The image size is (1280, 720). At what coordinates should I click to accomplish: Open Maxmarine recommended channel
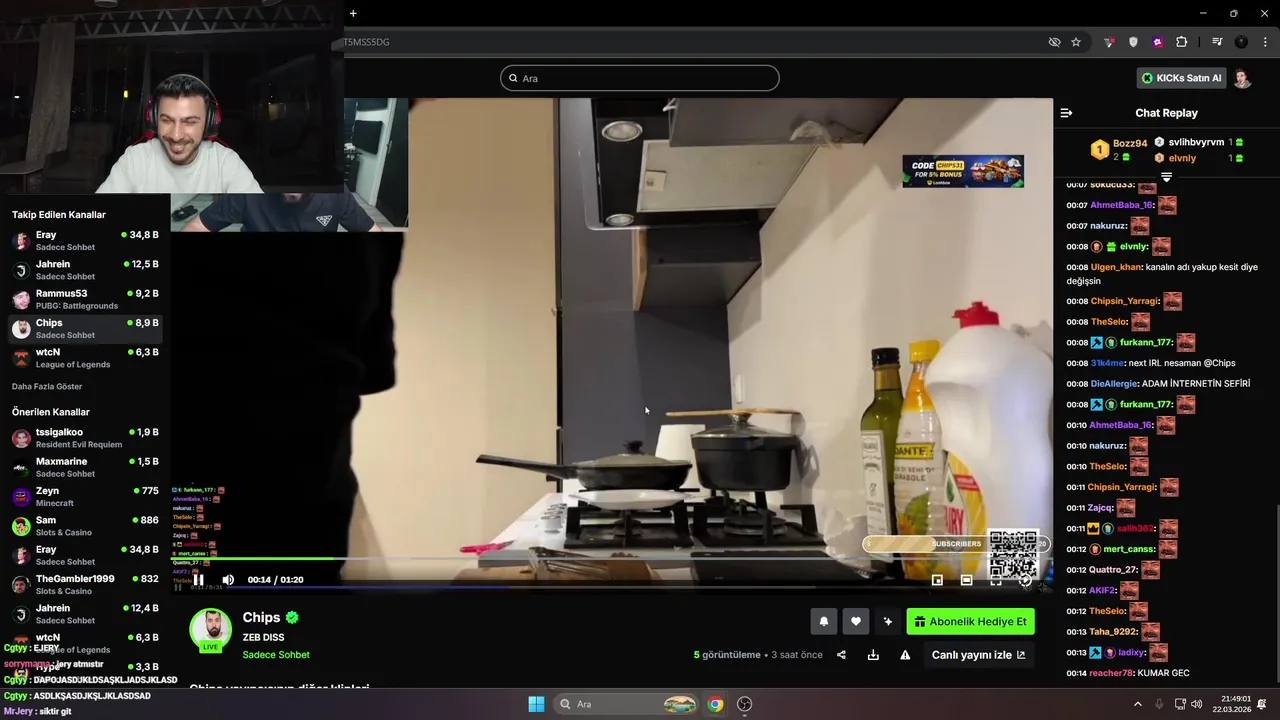point(85,467)
